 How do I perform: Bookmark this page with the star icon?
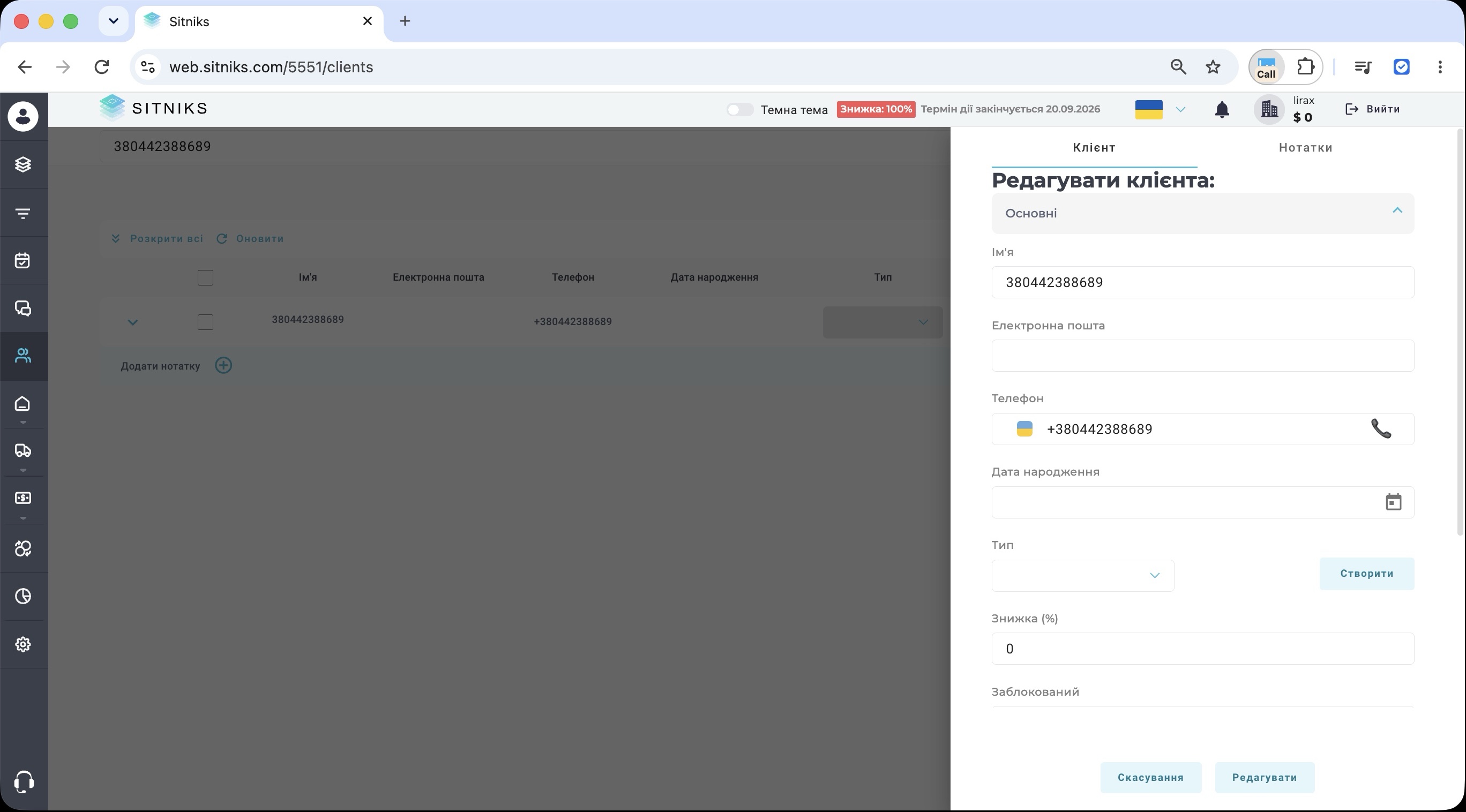tap(1213, 67)
